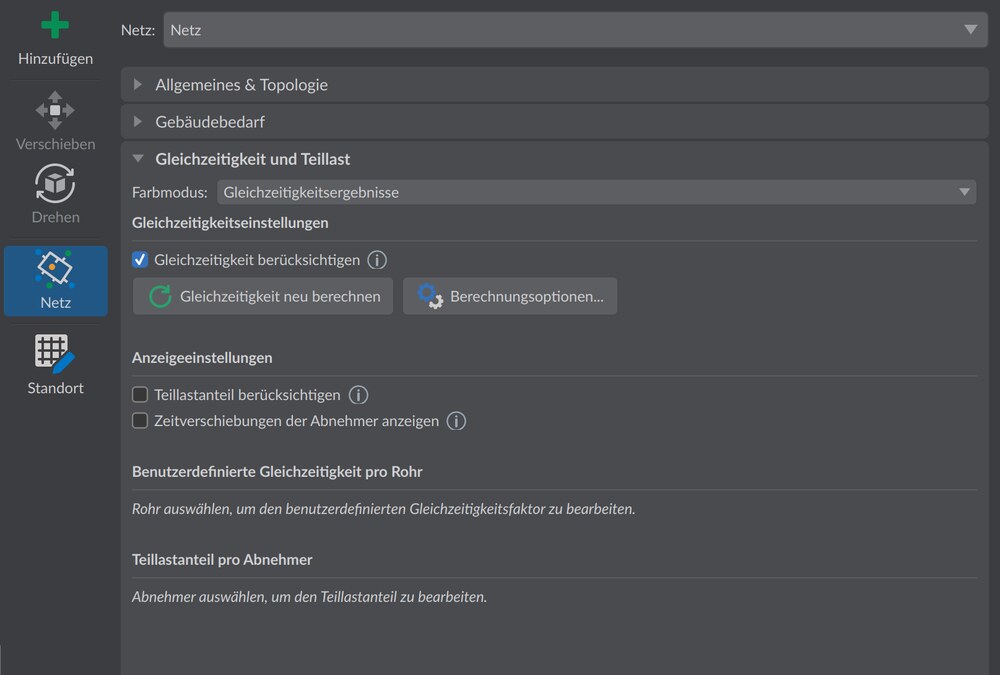Expand Allgemeines & Topologie section

(554, 84)
